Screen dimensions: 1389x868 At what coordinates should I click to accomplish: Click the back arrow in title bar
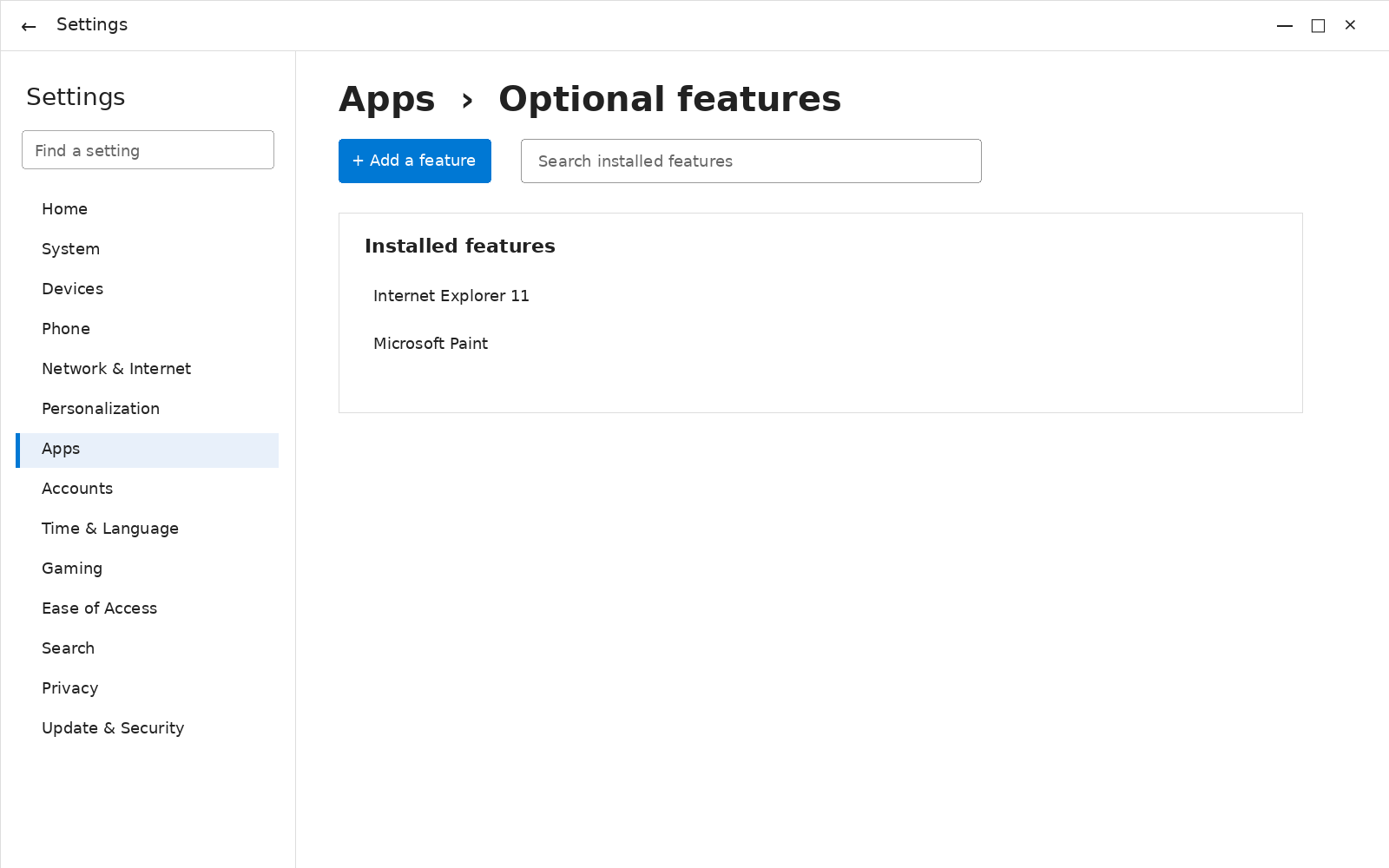[x=29, y=26]
